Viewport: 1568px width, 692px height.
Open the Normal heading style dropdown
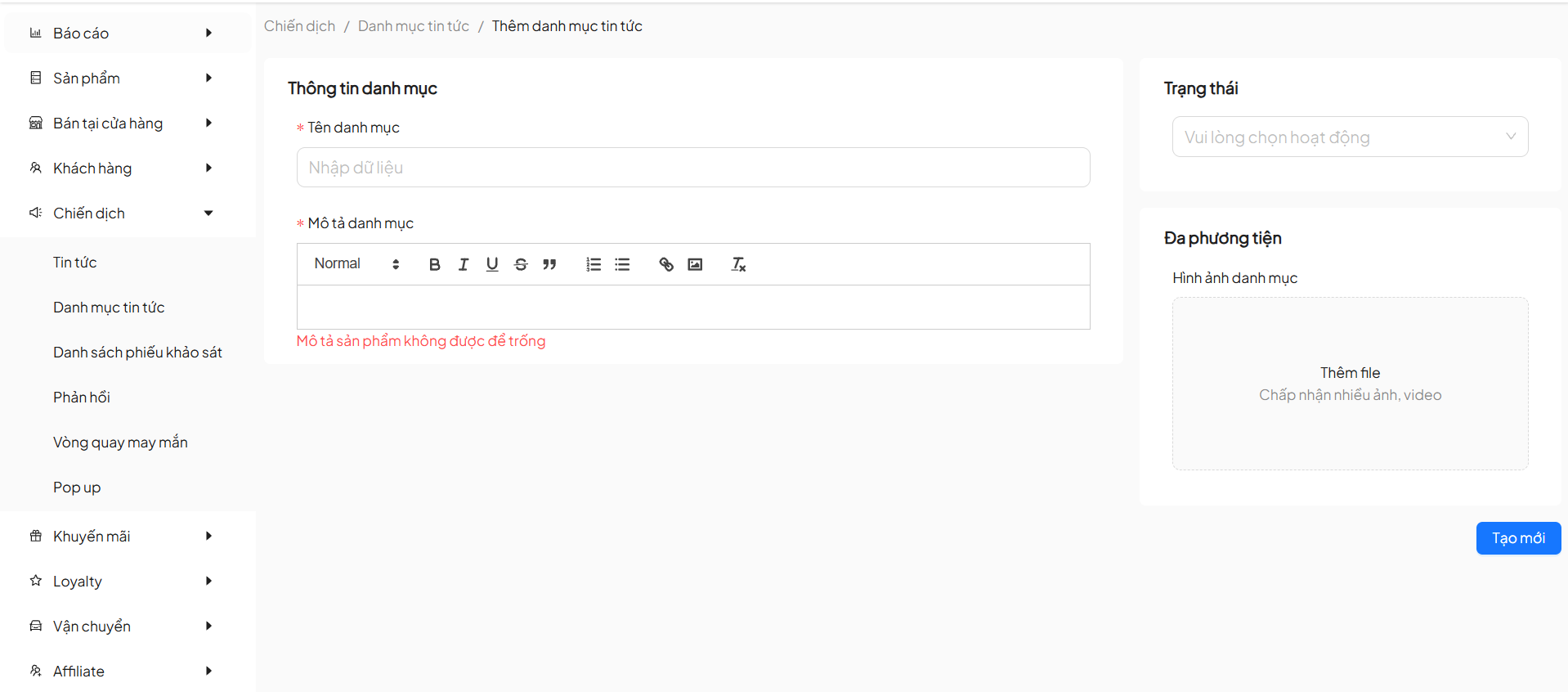point(356,264)
